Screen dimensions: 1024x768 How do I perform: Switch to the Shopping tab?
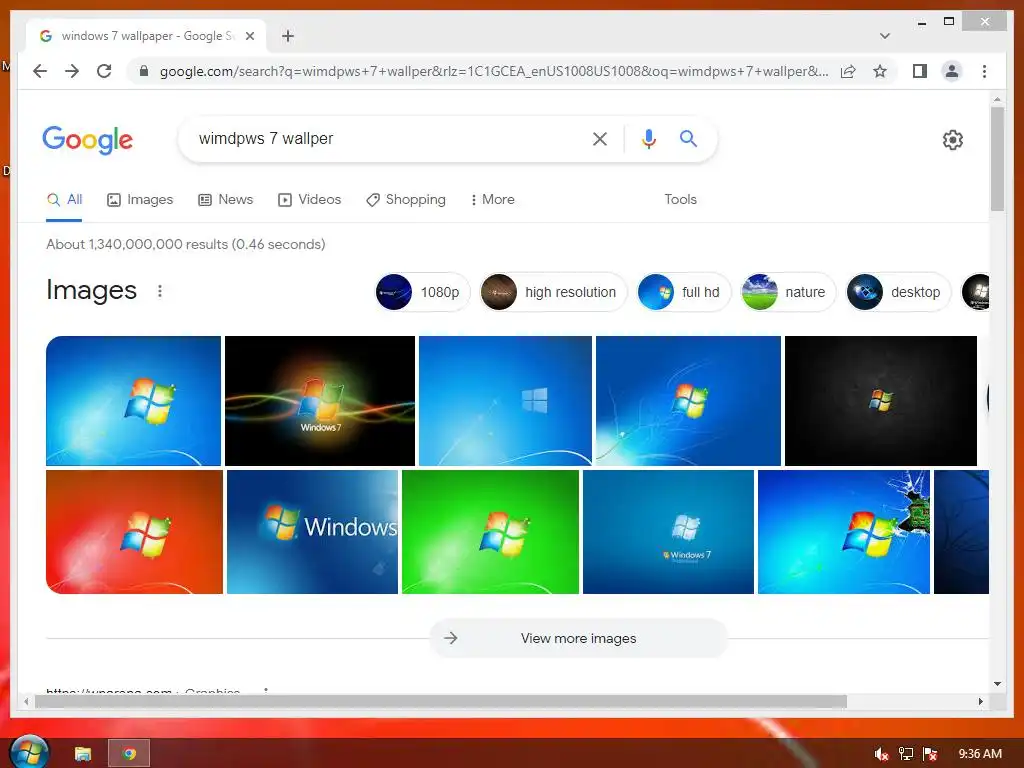406,200
